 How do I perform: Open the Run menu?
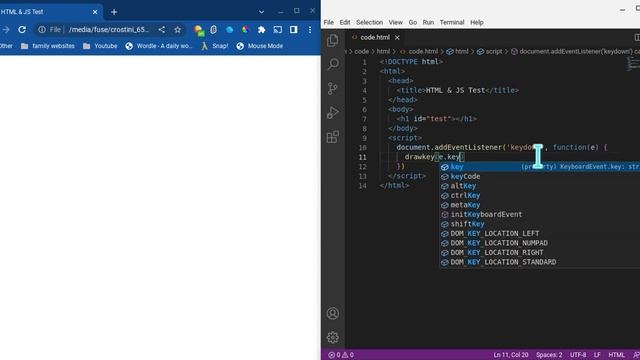click(x=428, y=22)
